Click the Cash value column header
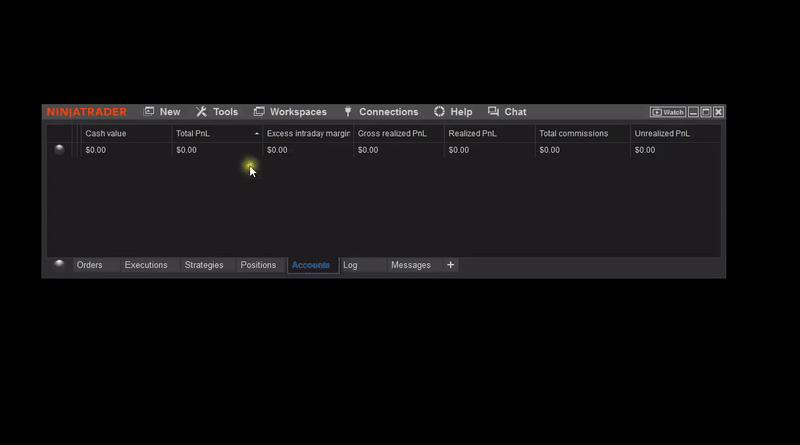Screen dimensions: 800x445 (x=106, y=133)
